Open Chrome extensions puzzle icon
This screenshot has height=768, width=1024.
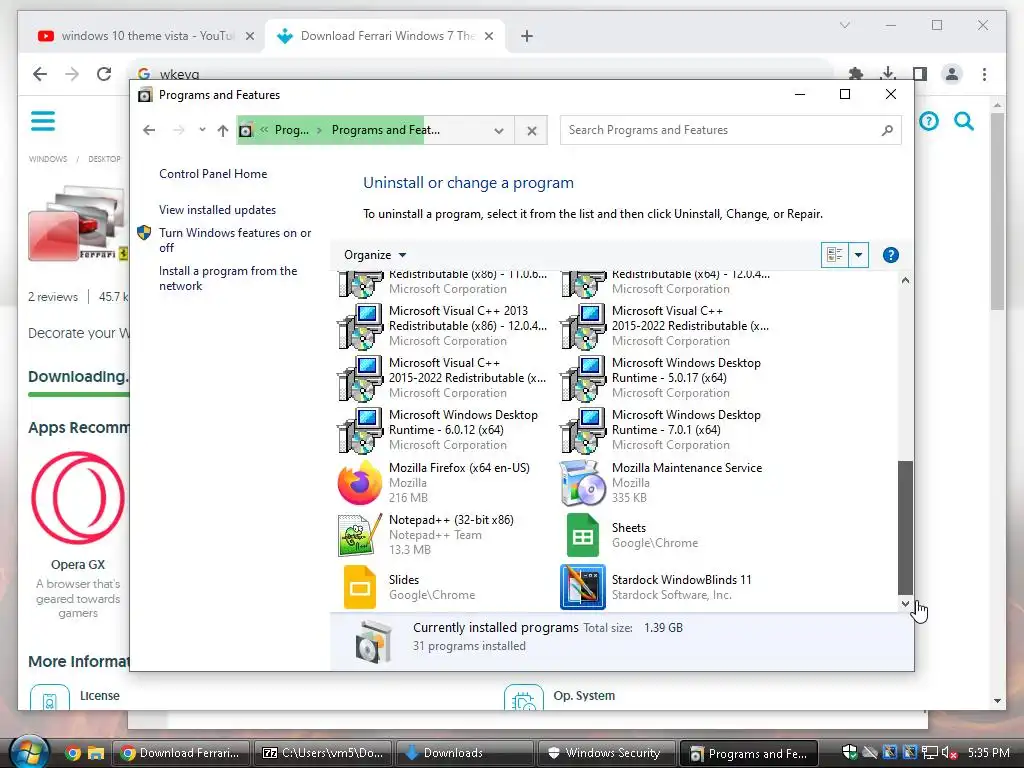point(856,74)
